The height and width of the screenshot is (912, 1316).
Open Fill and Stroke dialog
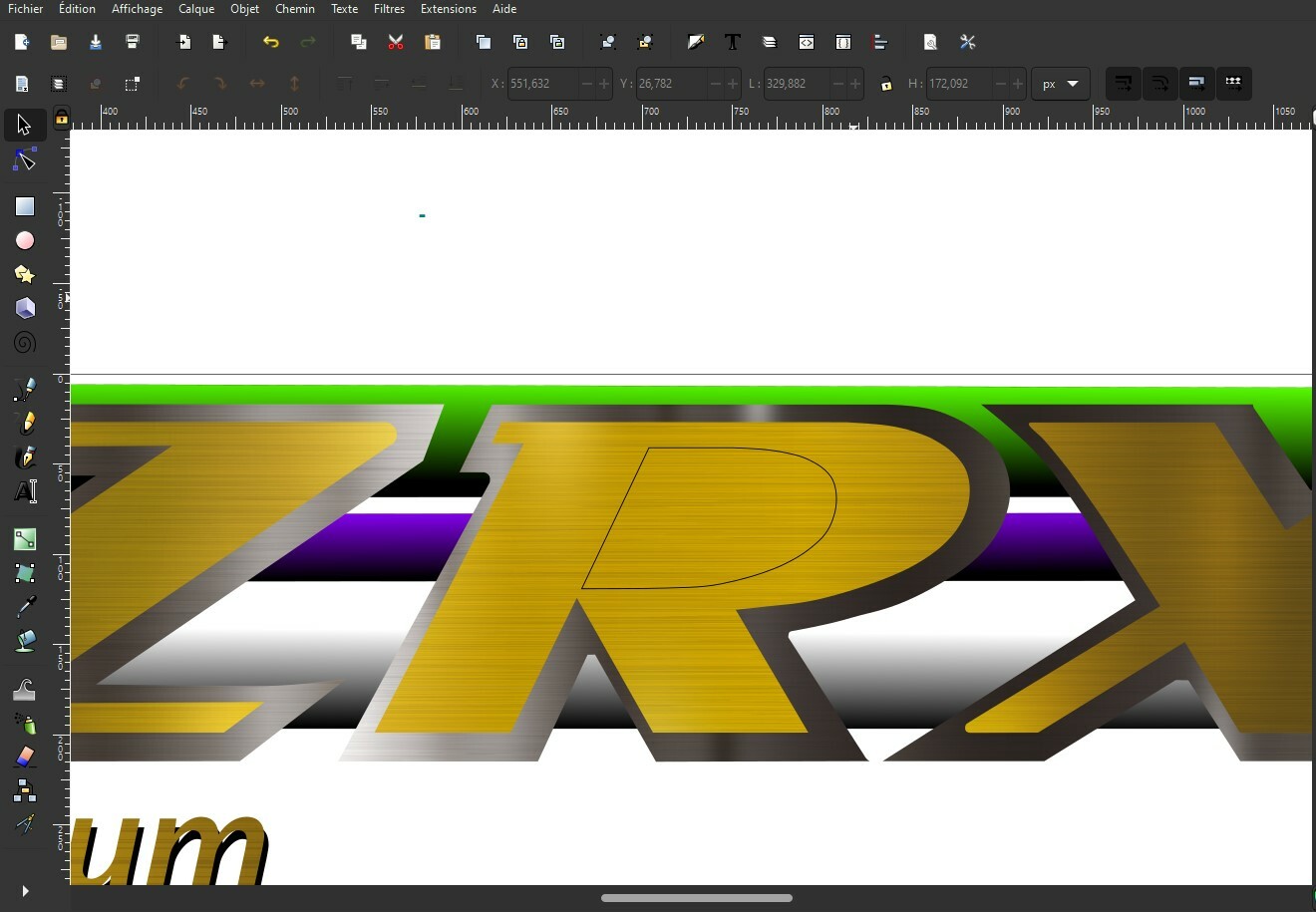tap(696, 42)
